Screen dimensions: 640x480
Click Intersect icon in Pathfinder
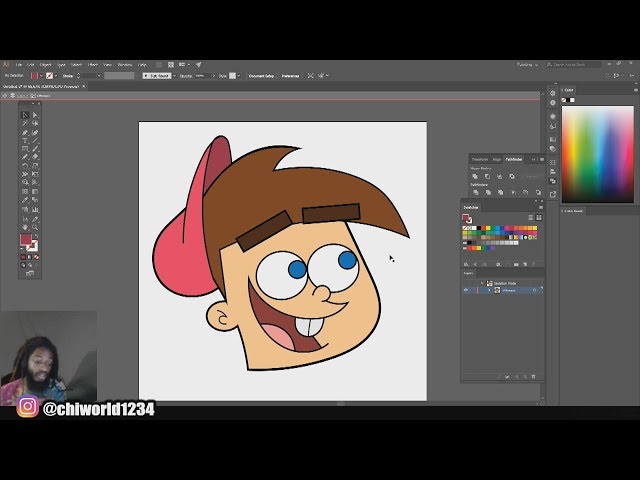[500, 176]
